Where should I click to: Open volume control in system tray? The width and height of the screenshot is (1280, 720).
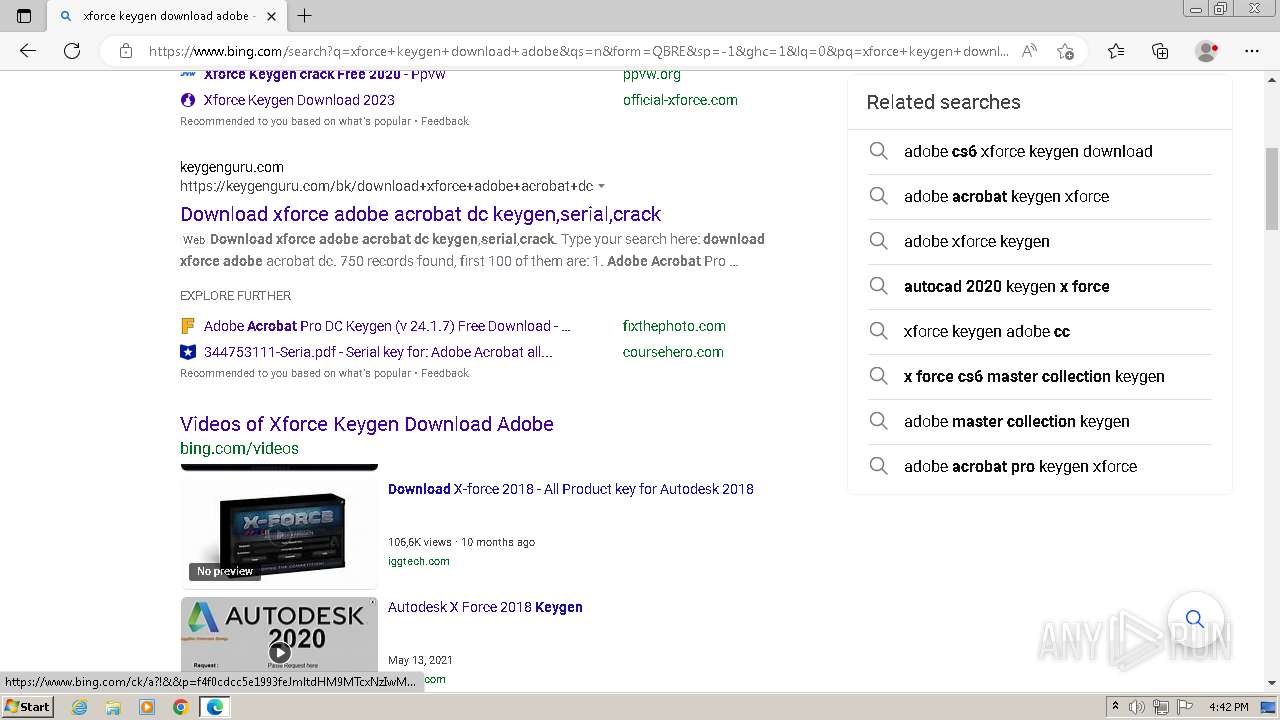pos(1137,707)
